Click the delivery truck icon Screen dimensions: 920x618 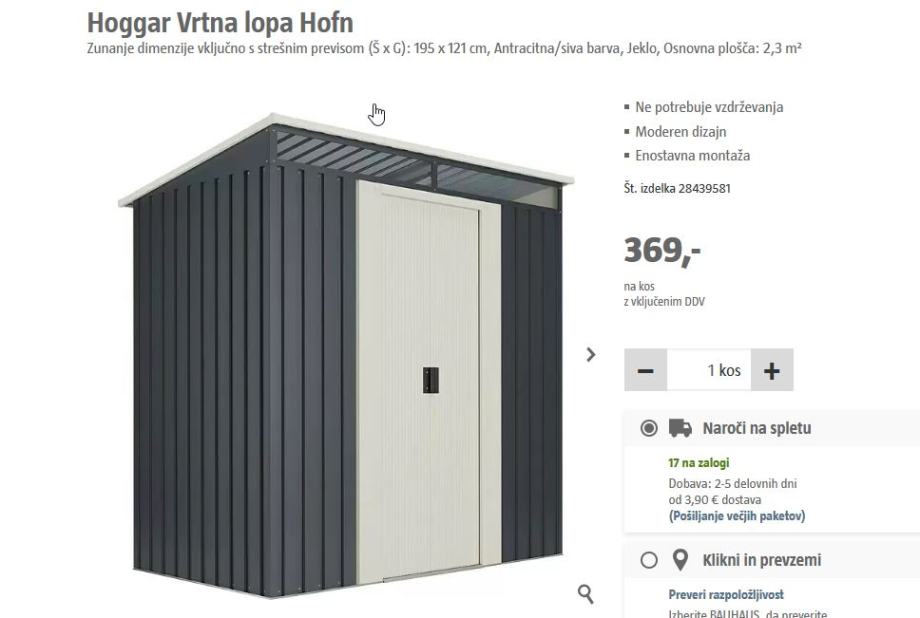click(680, 428)
